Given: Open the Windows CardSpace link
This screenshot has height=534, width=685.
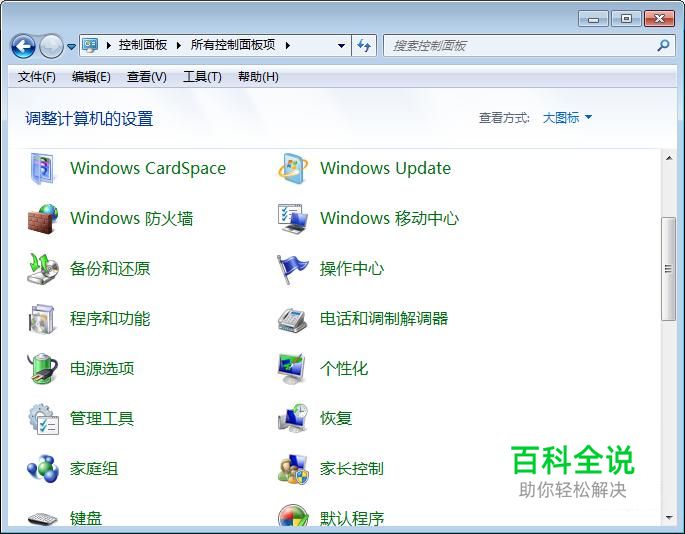Looking at the screenshot, I should [x=148, y=168].
